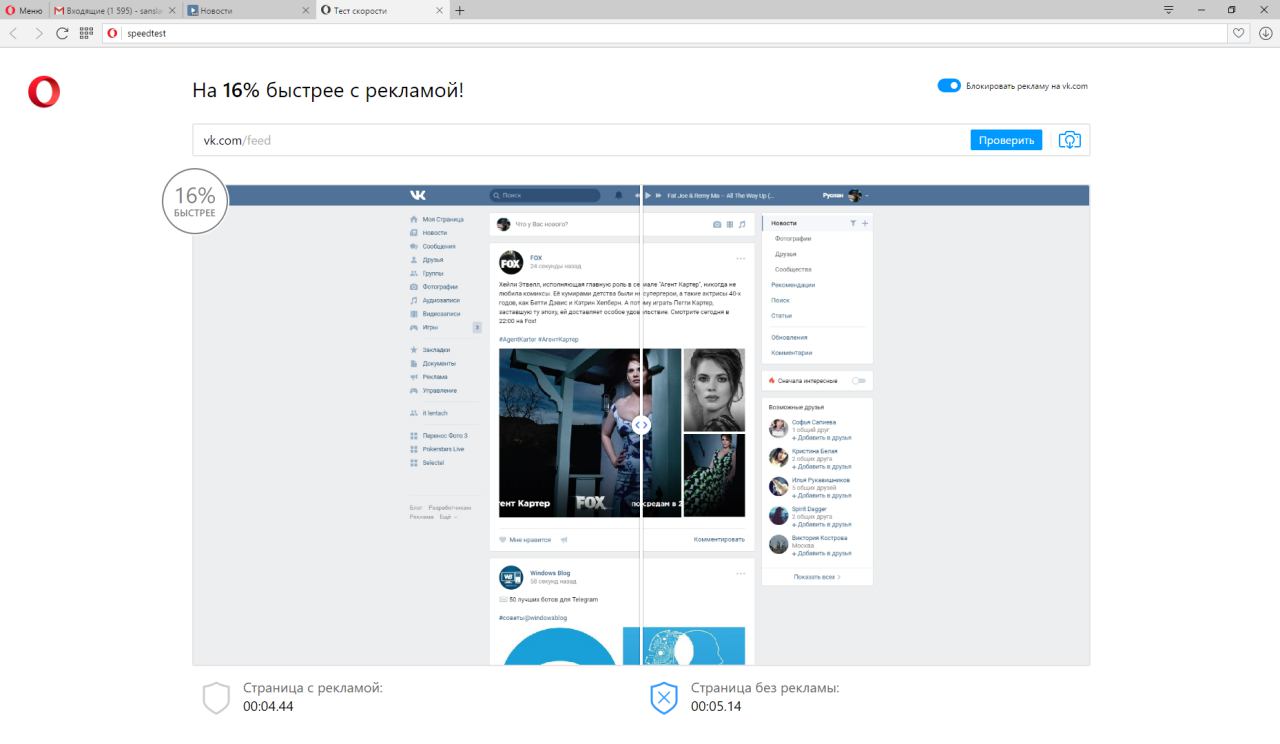The width and height of the screenshot is (1280, 744).
Task: Click the Windows Blog avatar
Action: click(510, 577)
